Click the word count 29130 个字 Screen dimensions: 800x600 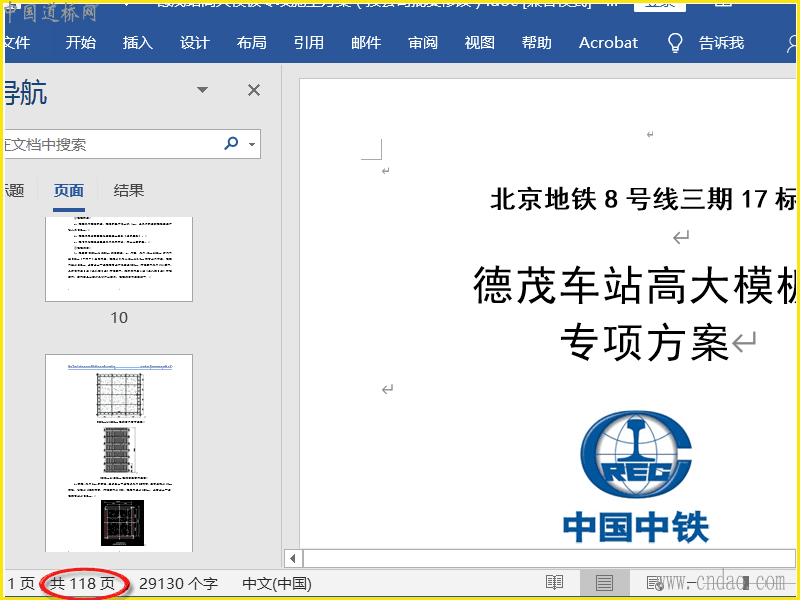tap(179, 583)
